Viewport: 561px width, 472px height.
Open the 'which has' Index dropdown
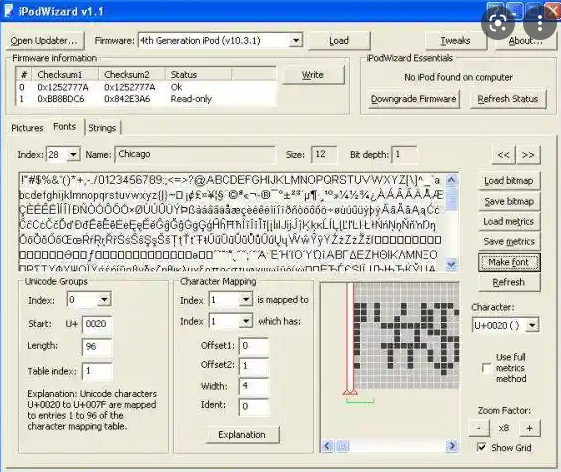pyautogui.click(x=246, y=321)
